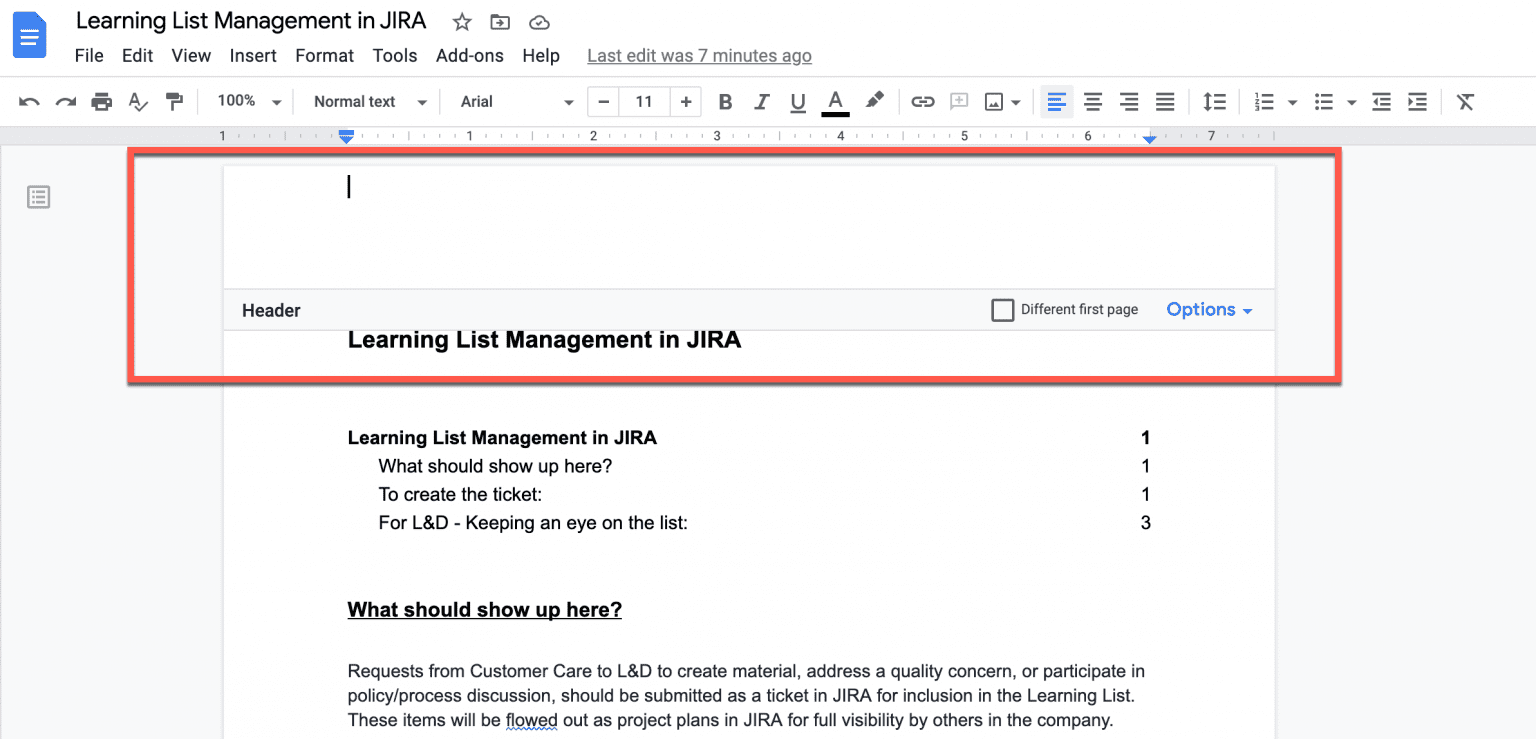Viewport: 1536px width, 739px height.
Task: Click 'To create the ticket:' table of contents entry
Action: click(x=460, y=494)
